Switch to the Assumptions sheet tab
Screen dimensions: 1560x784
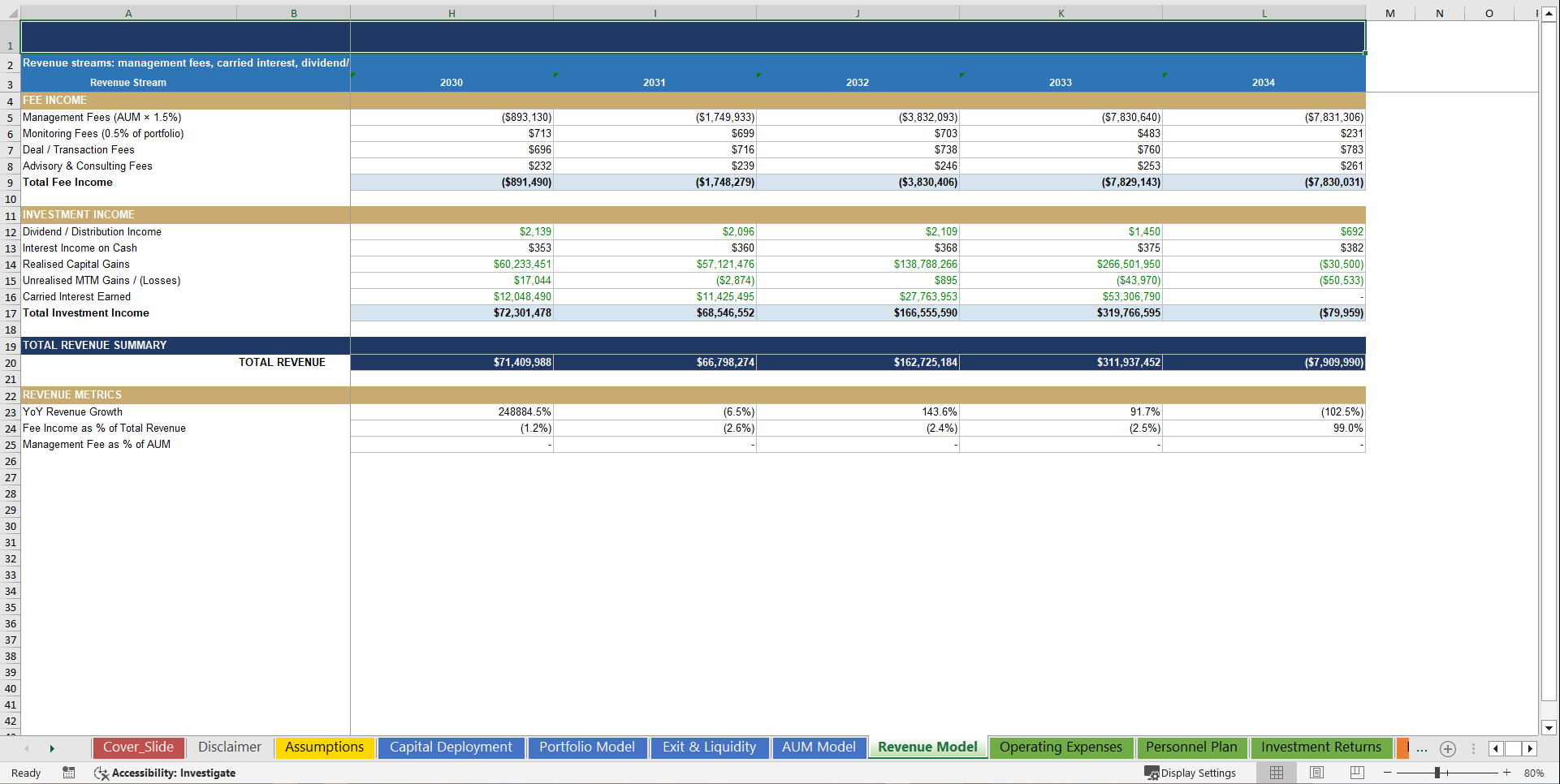pyautogui.click(x=324, y=747)
